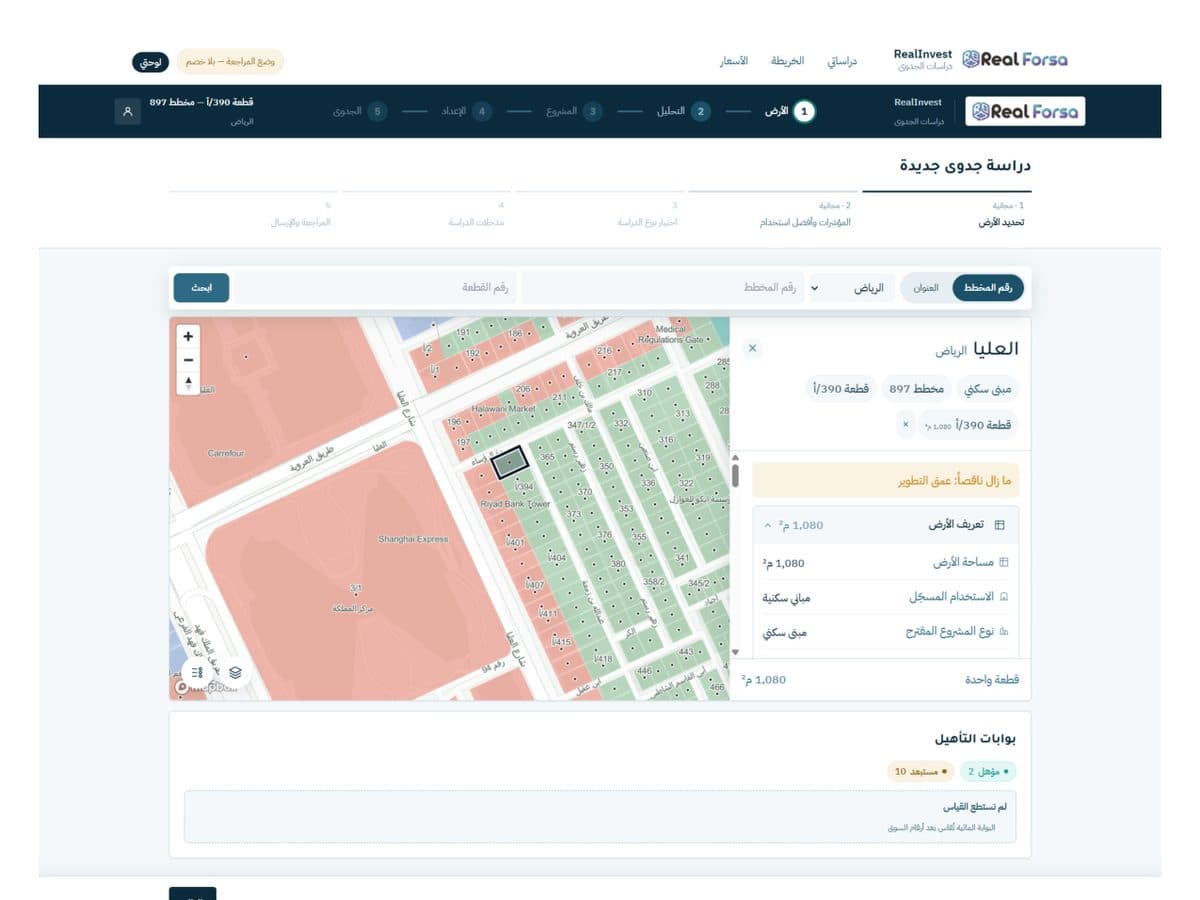Collapse the تعريف الأرض section chevron
Viewport: 1200px width, 900px height.
coord(767,525)
